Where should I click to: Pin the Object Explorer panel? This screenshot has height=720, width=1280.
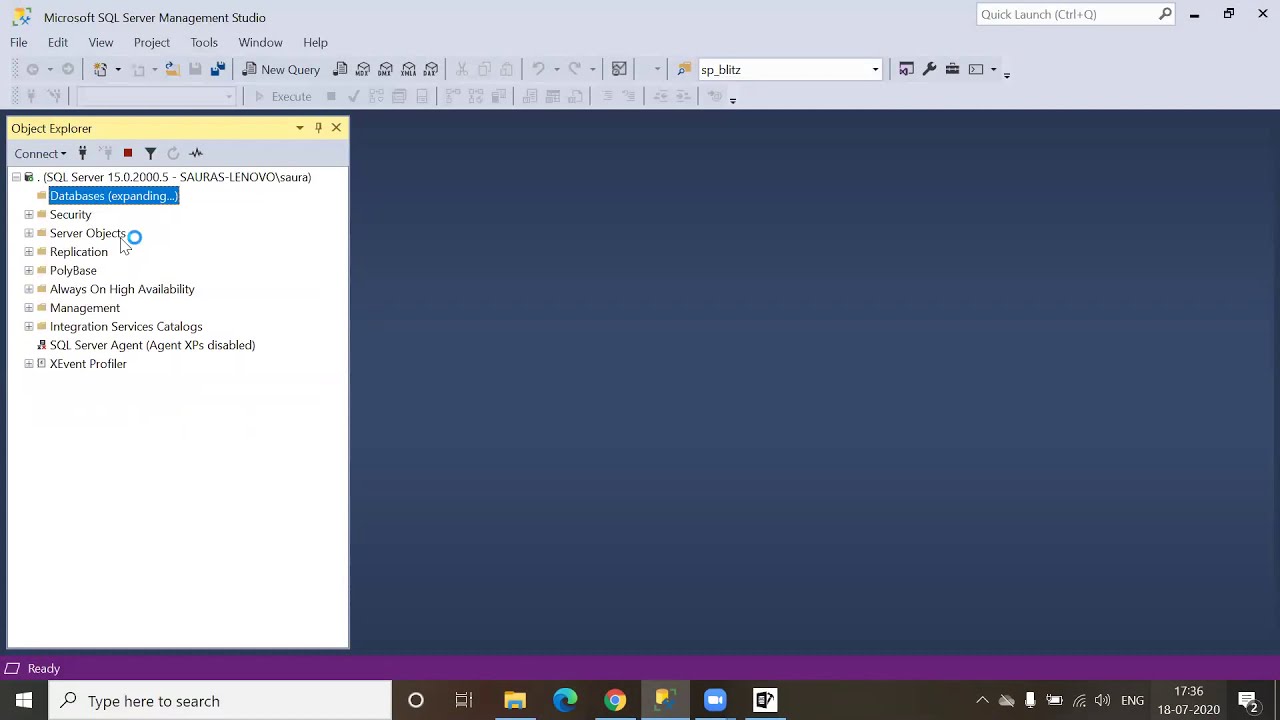[x=318, y=128]
